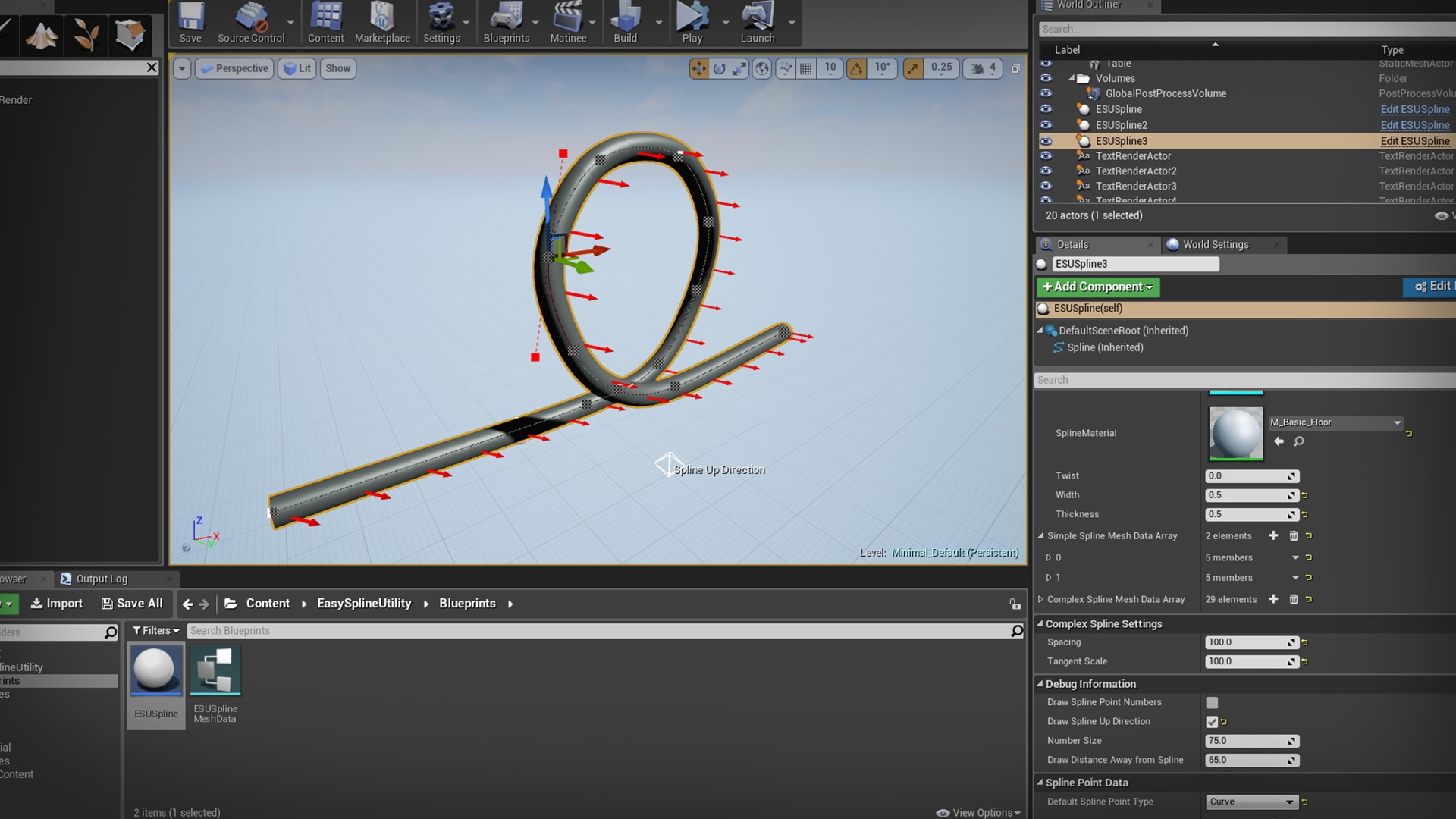The width and height of the screenshot is (1456, 819).
Task: Click the M_Basic_Floor material sphere swatch
Action: point(1235,433)
